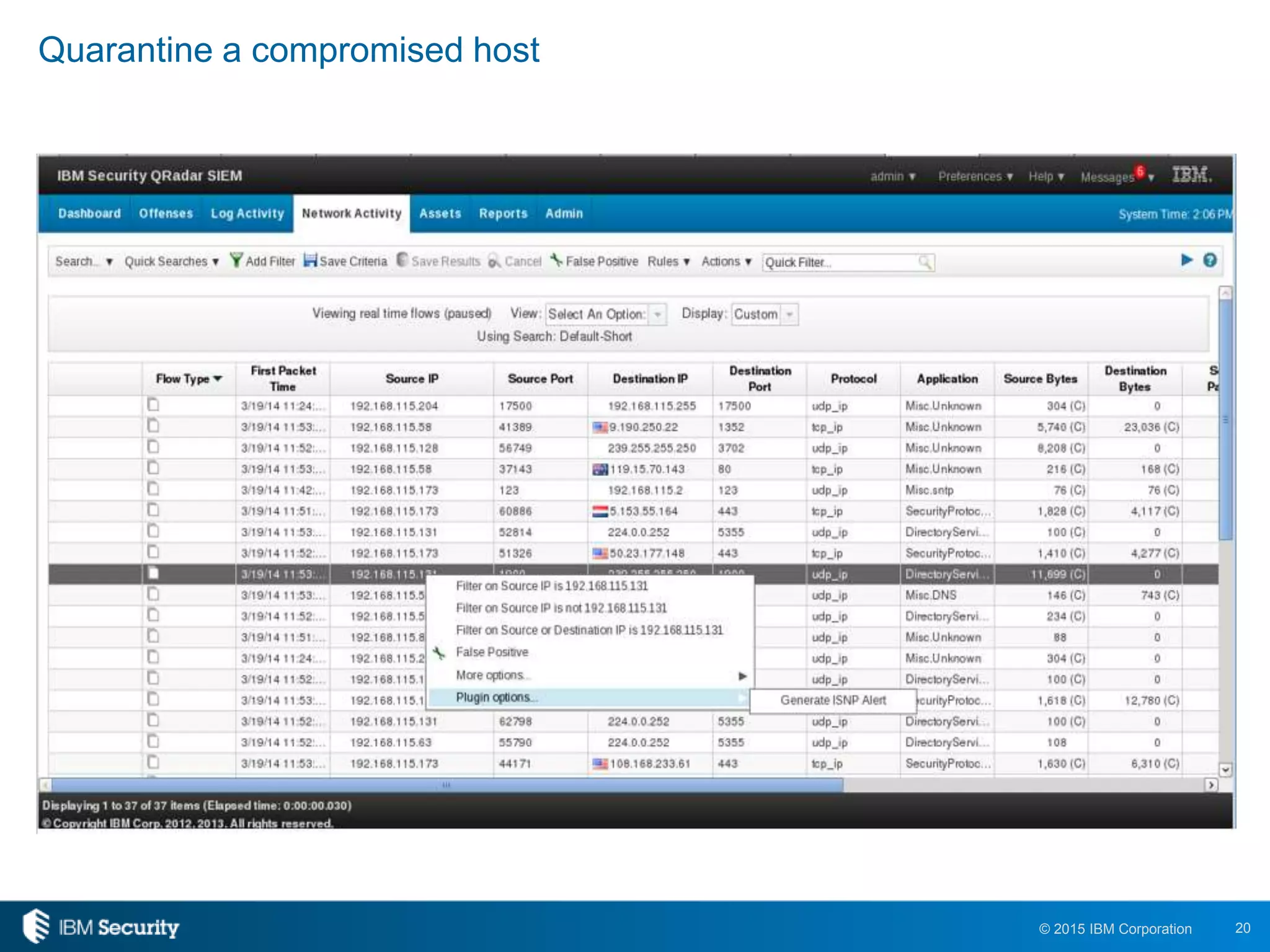Click scroll right arrow on horizontal scrollbar
The image size is (1270, 952).
(1211, 785)
